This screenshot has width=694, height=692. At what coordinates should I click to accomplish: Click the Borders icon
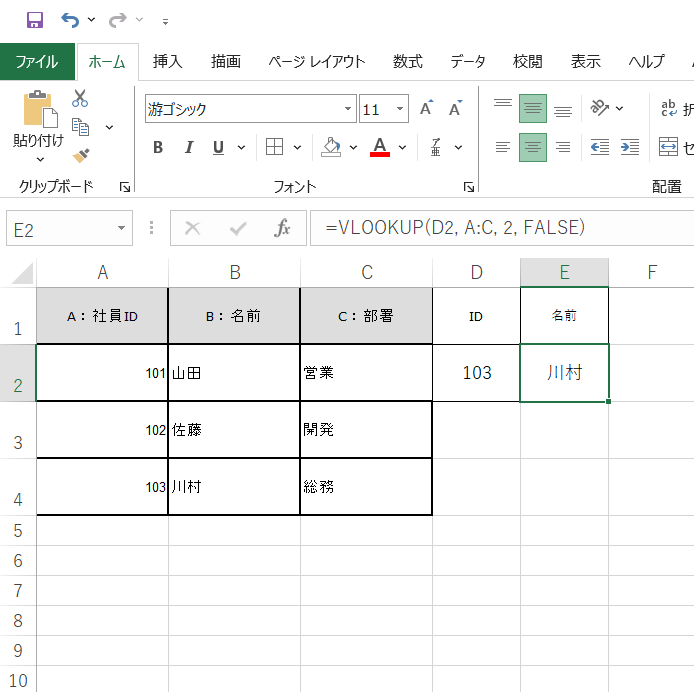274,147
